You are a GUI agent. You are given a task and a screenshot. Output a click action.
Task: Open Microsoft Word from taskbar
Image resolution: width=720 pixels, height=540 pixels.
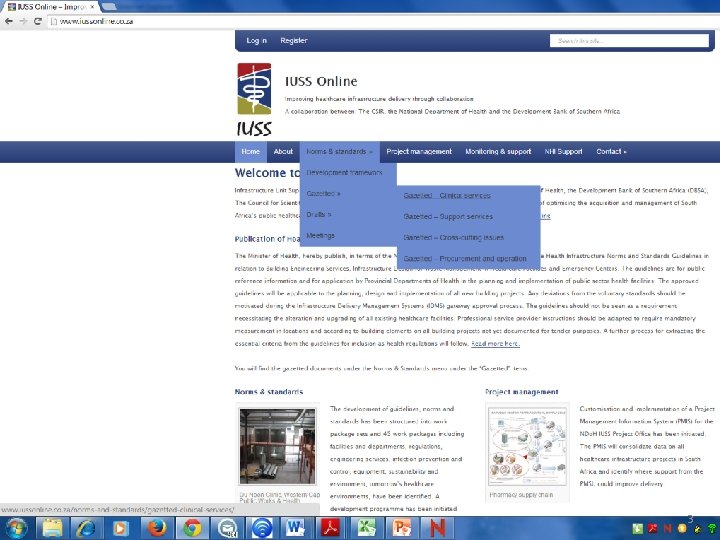(296, 529)
